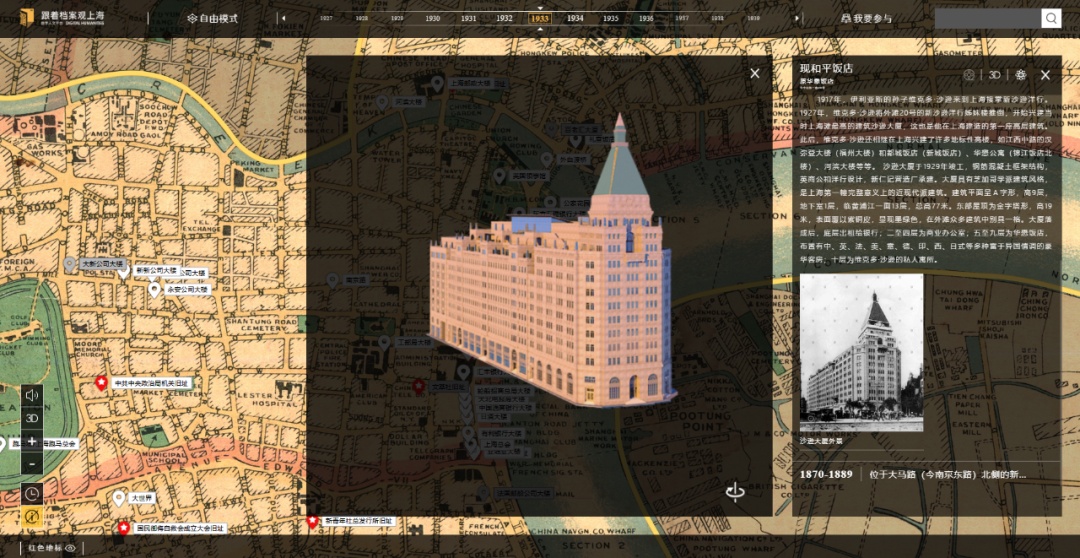Click the 有利银行大楼 map label
This screenshot has height=558, width=1080.
[501, 434]
